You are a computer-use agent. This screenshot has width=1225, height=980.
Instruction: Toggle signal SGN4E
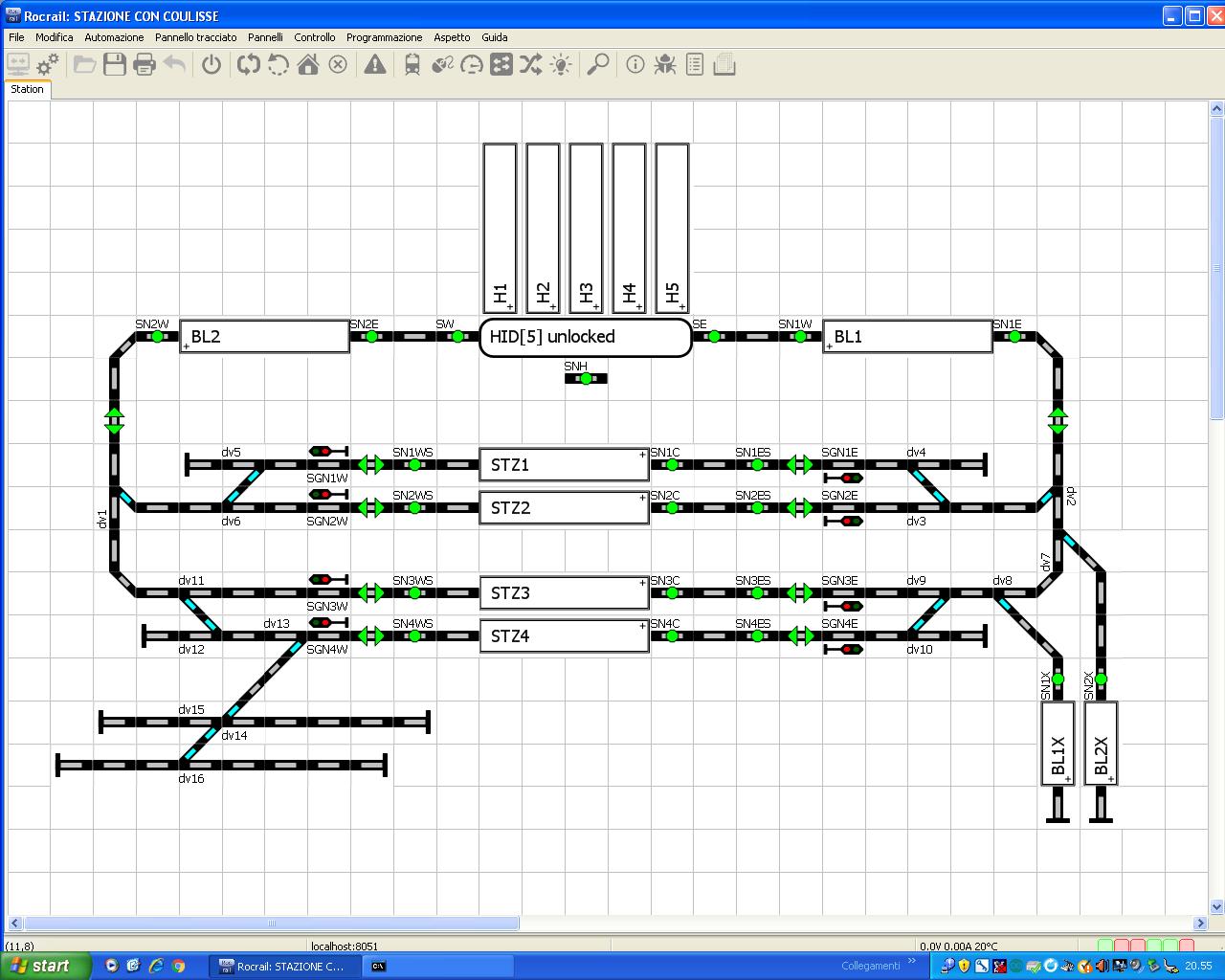(843, 649)
